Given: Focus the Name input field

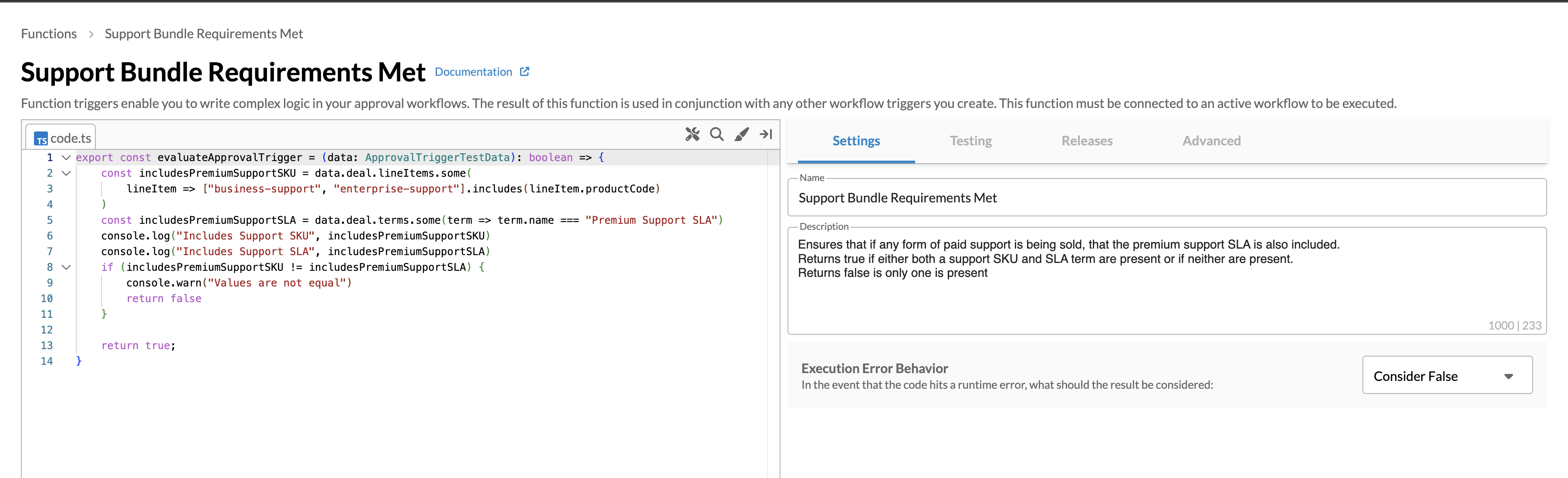Looking at the screenshot, I should [x=1166, y=198].
